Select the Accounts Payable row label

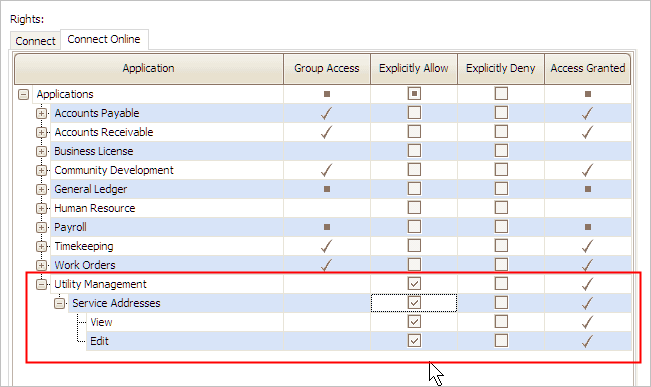97,113
